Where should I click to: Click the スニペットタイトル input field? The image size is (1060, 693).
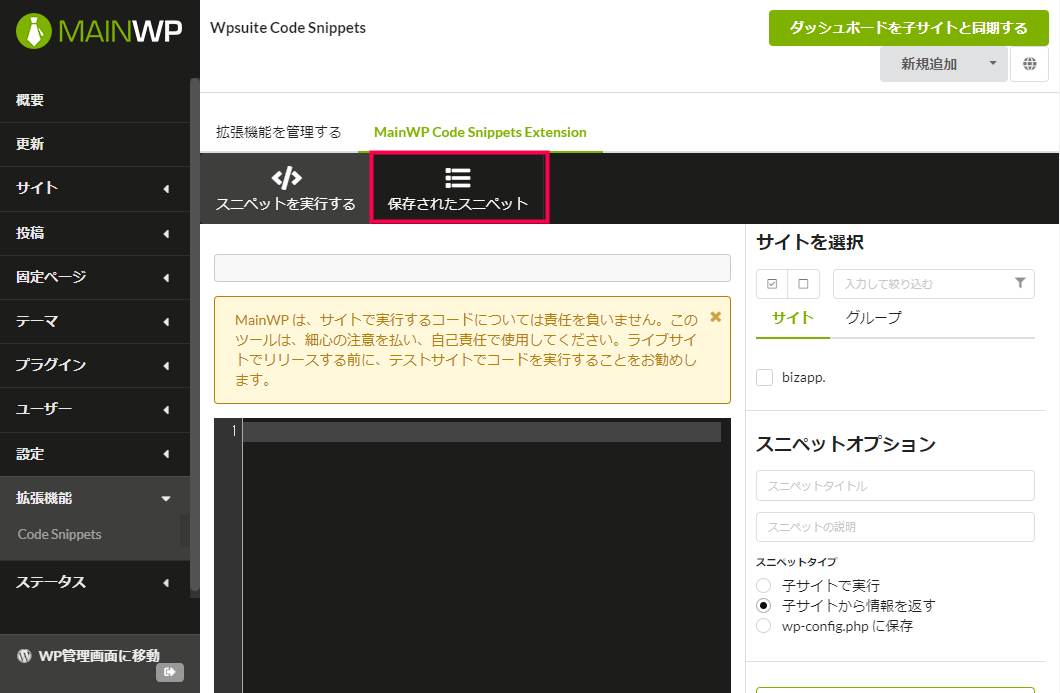(895, 485)
